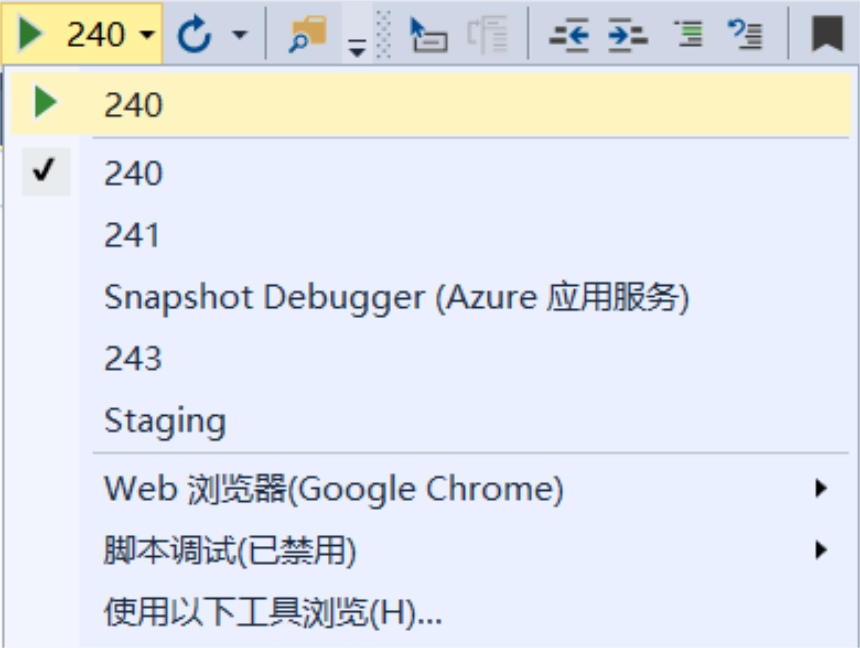This screenshot has height=648, width=860.
Task: Open the debug target dropdown arrow beside 240
Action: [x=147, y=36]
